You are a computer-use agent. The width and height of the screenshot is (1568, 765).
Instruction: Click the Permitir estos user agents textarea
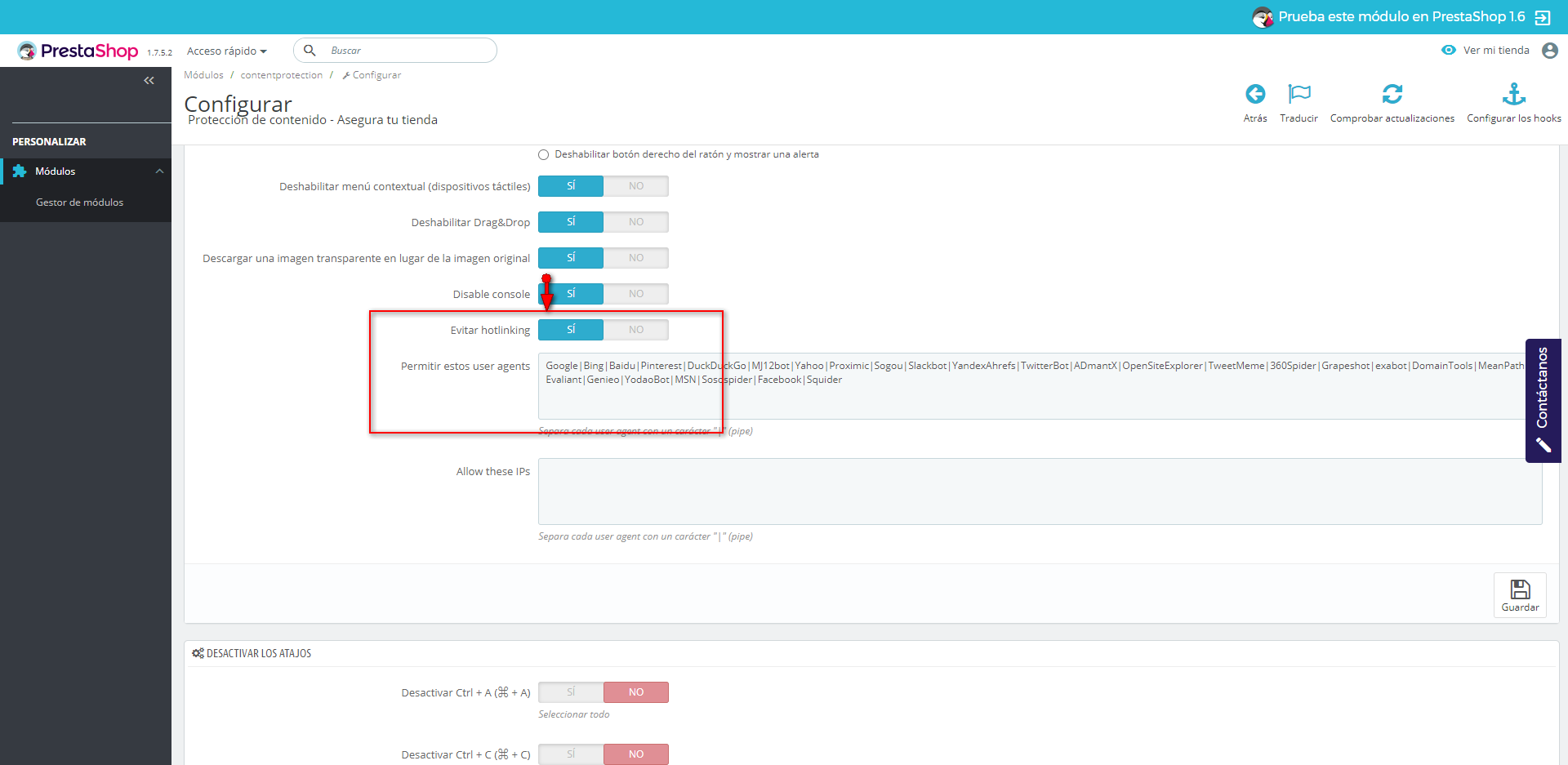(1040, 386)
